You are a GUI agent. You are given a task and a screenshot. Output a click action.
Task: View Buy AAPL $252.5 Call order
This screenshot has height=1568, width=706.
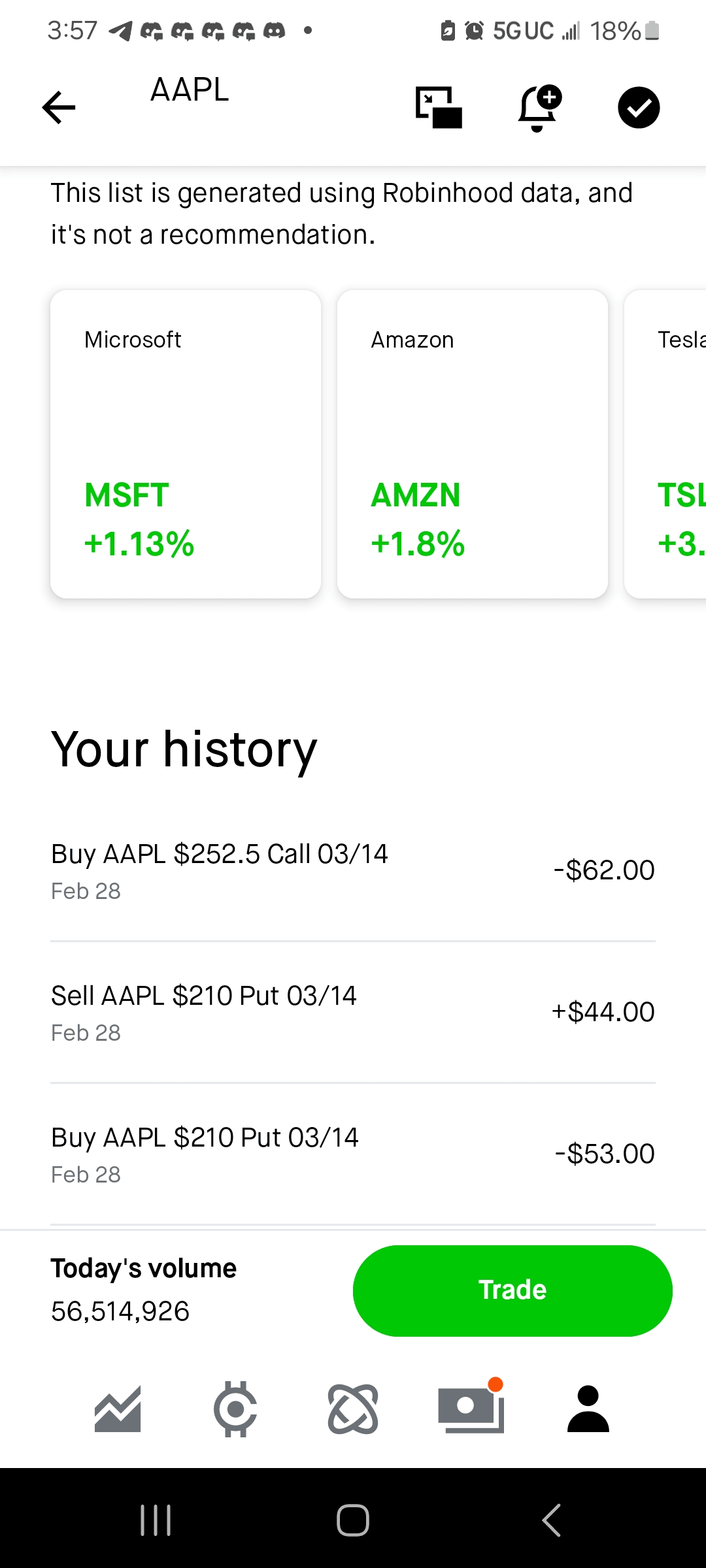coord(353,871)
